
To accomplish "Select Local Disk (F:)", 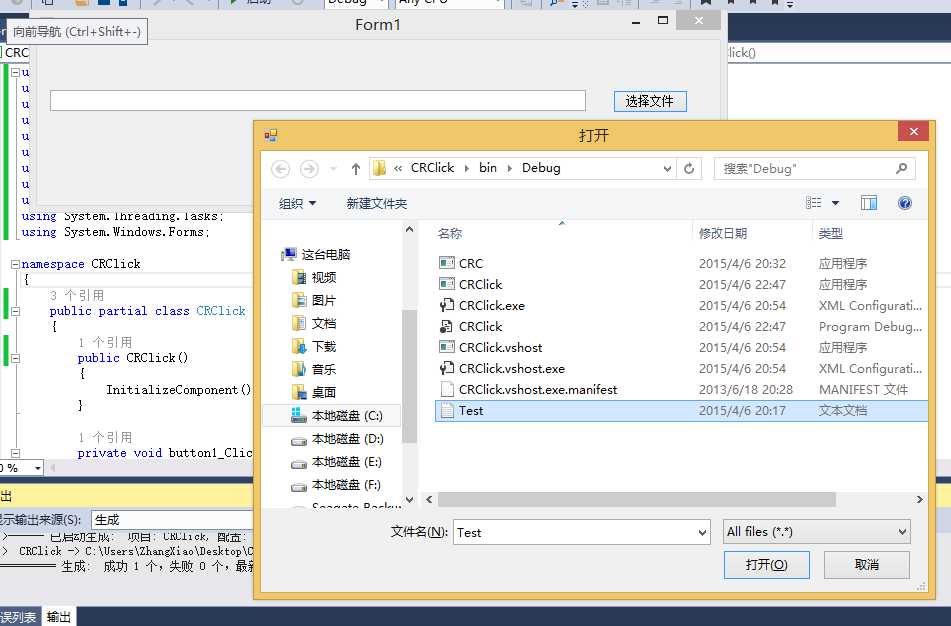I will point(337,485).
